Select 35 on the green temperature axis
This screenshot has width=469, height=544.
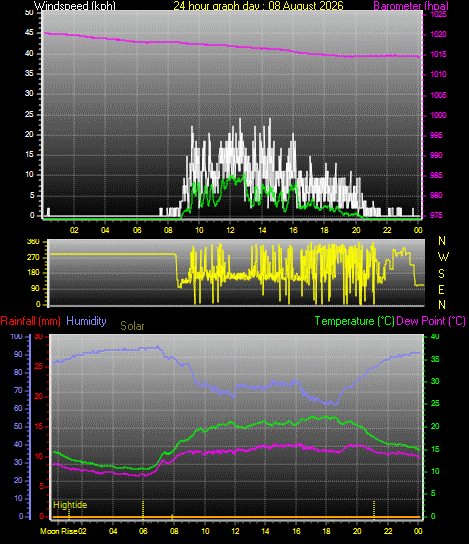pyautogui.click(x=435, y=359)
